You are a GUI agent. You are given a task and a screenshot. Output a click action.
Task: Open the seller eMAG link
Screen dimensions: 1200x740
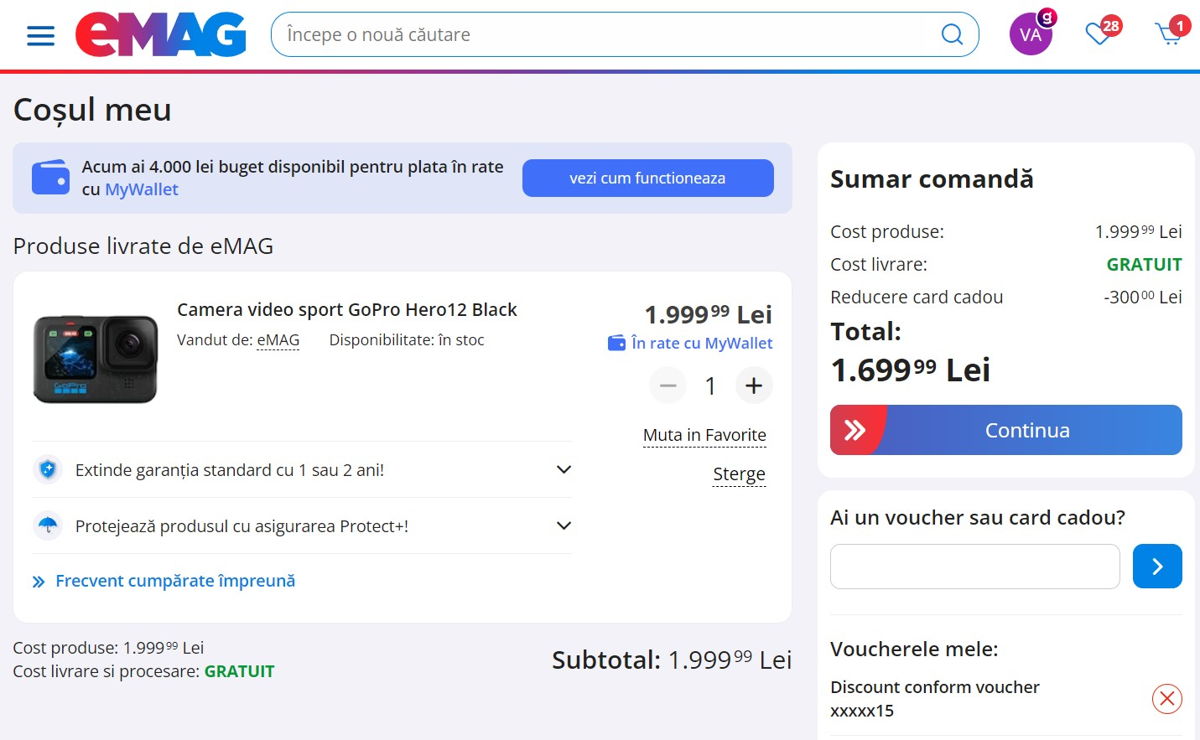point(278,341)
